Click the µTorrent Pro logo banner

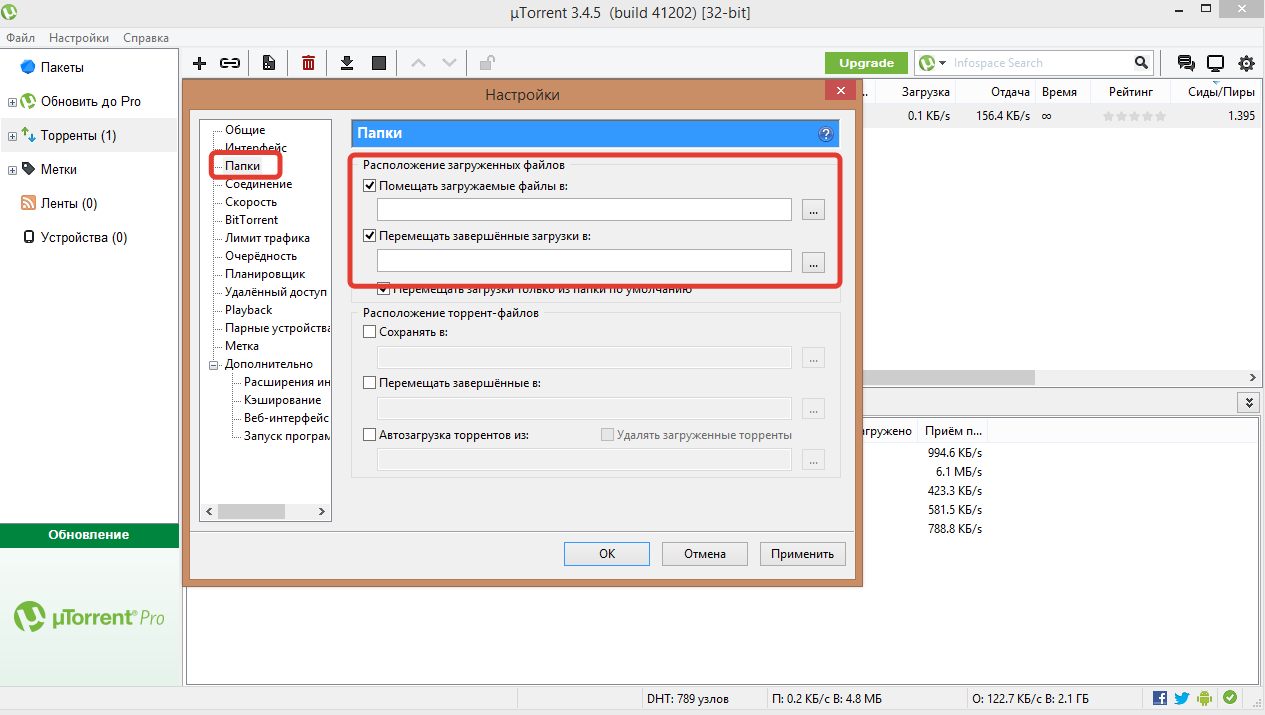point(89,617)
